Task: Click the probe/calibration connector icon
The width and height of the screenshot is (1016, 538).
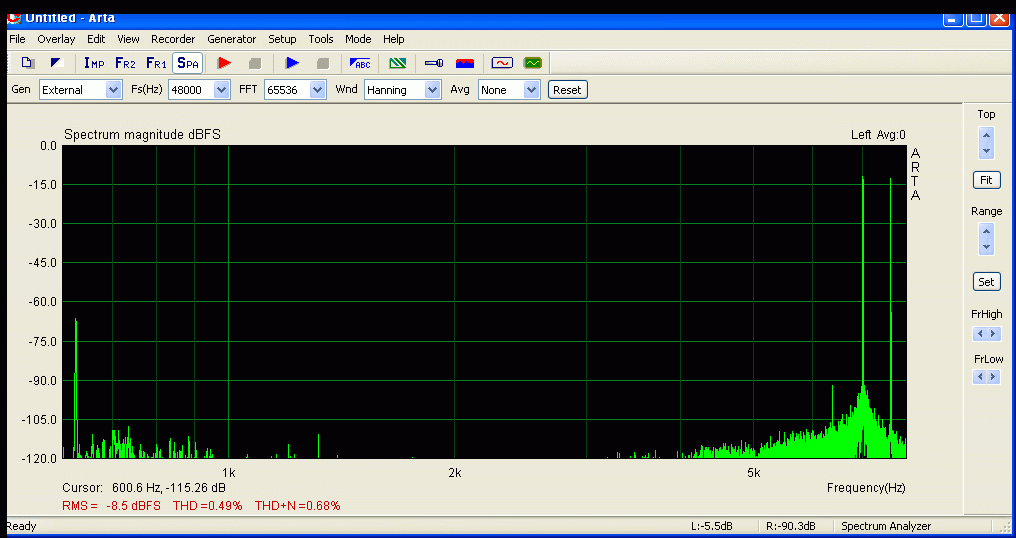Action: (x=434, y=63)
